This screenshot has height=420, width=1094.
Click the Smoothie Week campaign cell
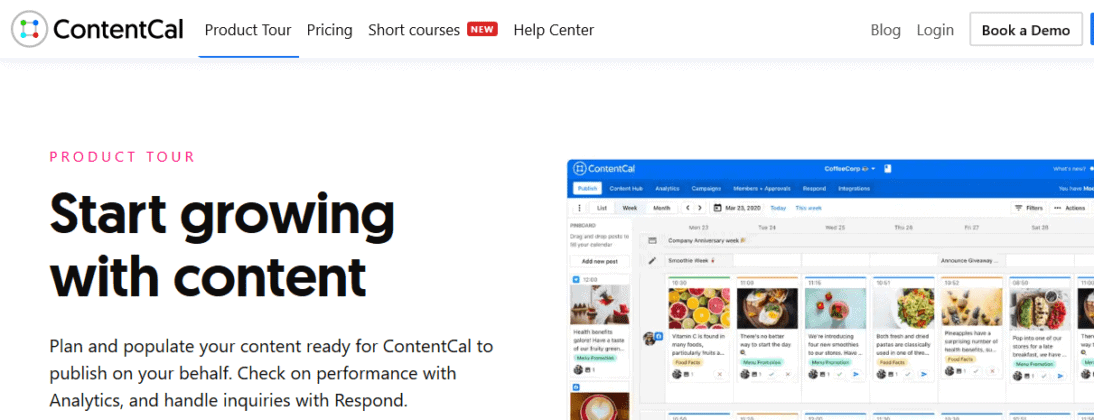698,260
